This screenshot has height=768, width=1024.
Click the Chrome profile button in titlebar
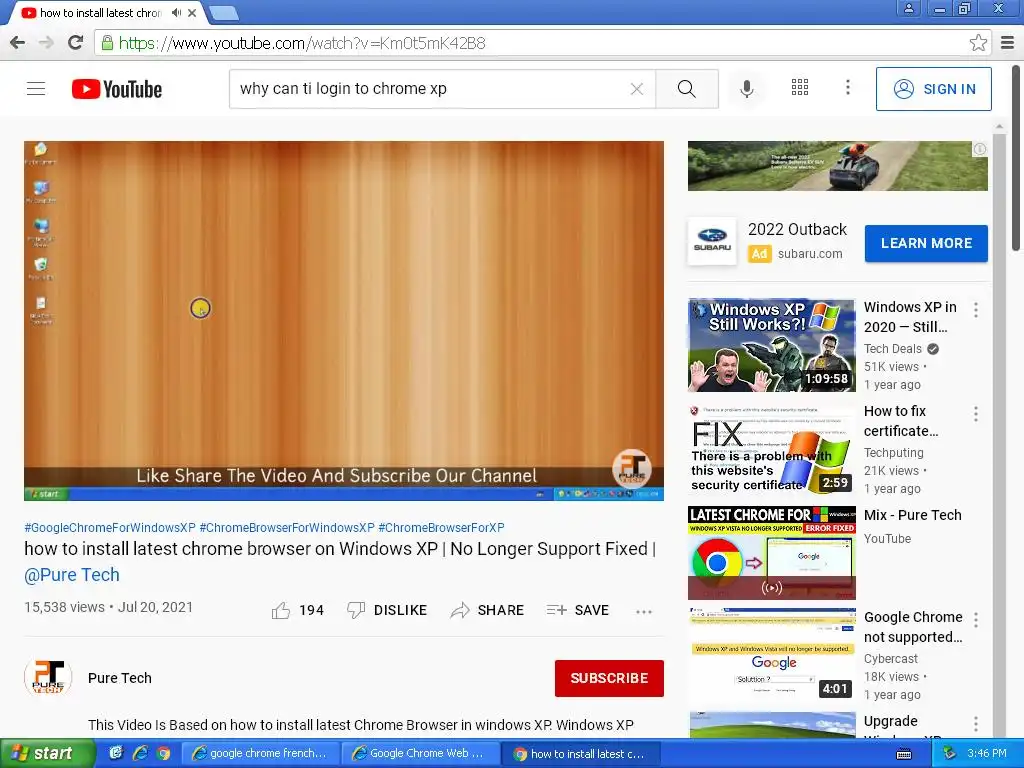908,8
